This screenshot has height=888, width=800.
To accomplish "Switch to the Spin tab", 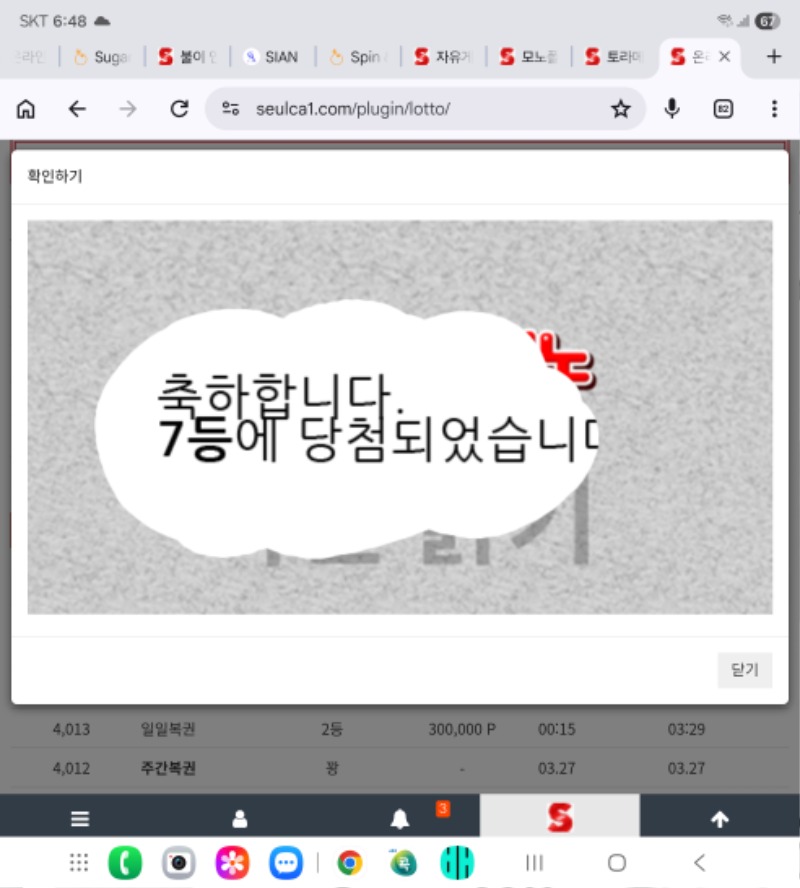I will [356, 57].
